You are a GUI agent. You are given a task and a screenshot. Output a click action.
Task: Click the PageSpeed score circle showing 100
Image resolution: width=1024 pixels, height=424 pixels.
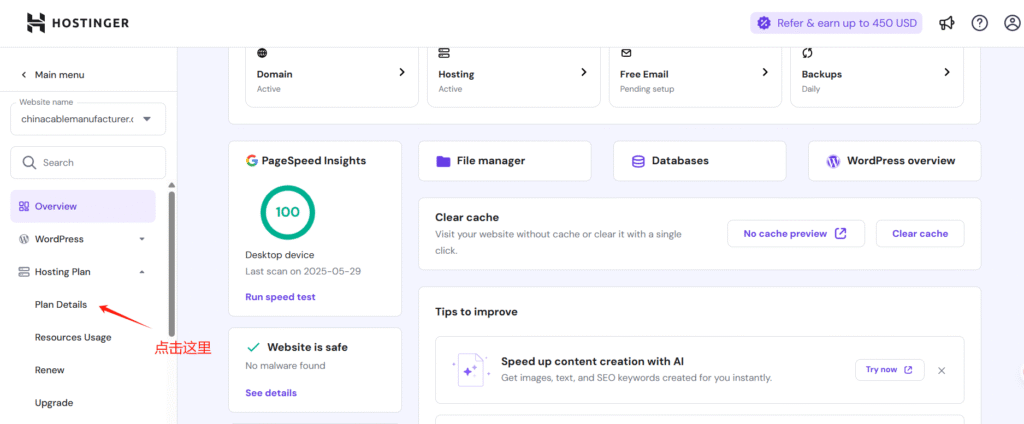(x=287, y=212)
